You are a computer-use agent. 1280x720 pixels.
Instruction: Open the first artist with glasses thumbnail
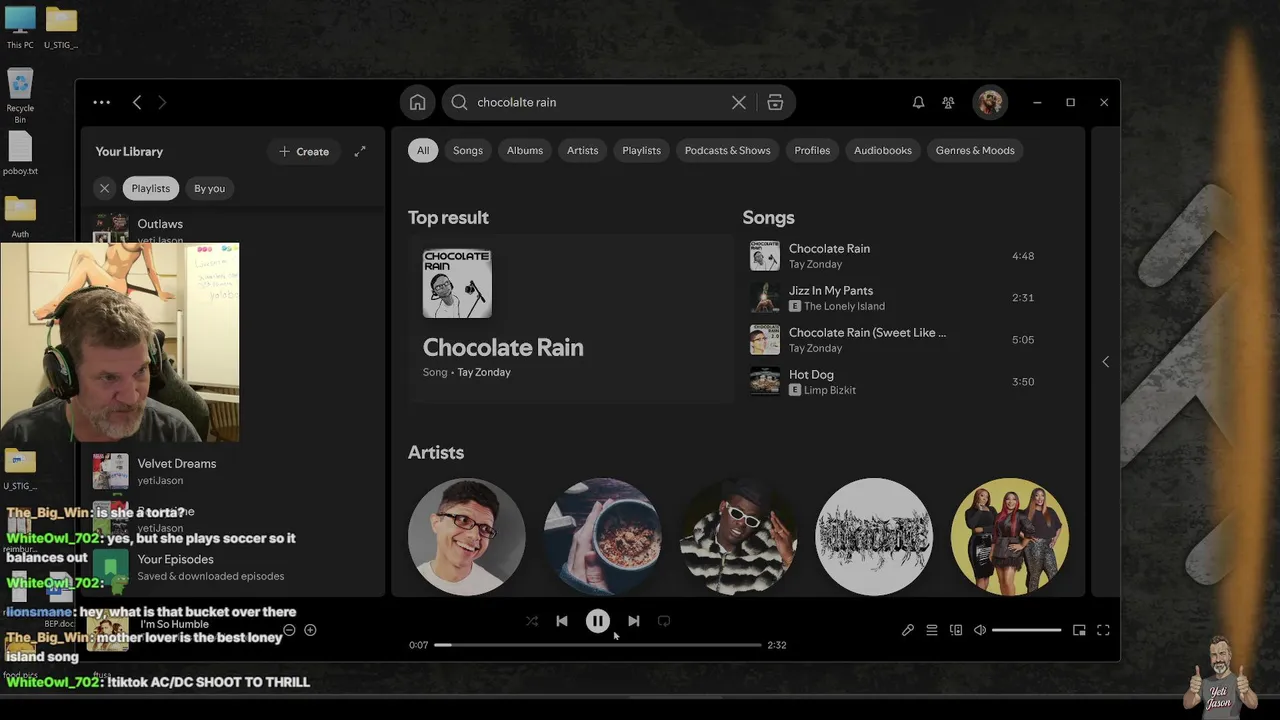[466, 536]
